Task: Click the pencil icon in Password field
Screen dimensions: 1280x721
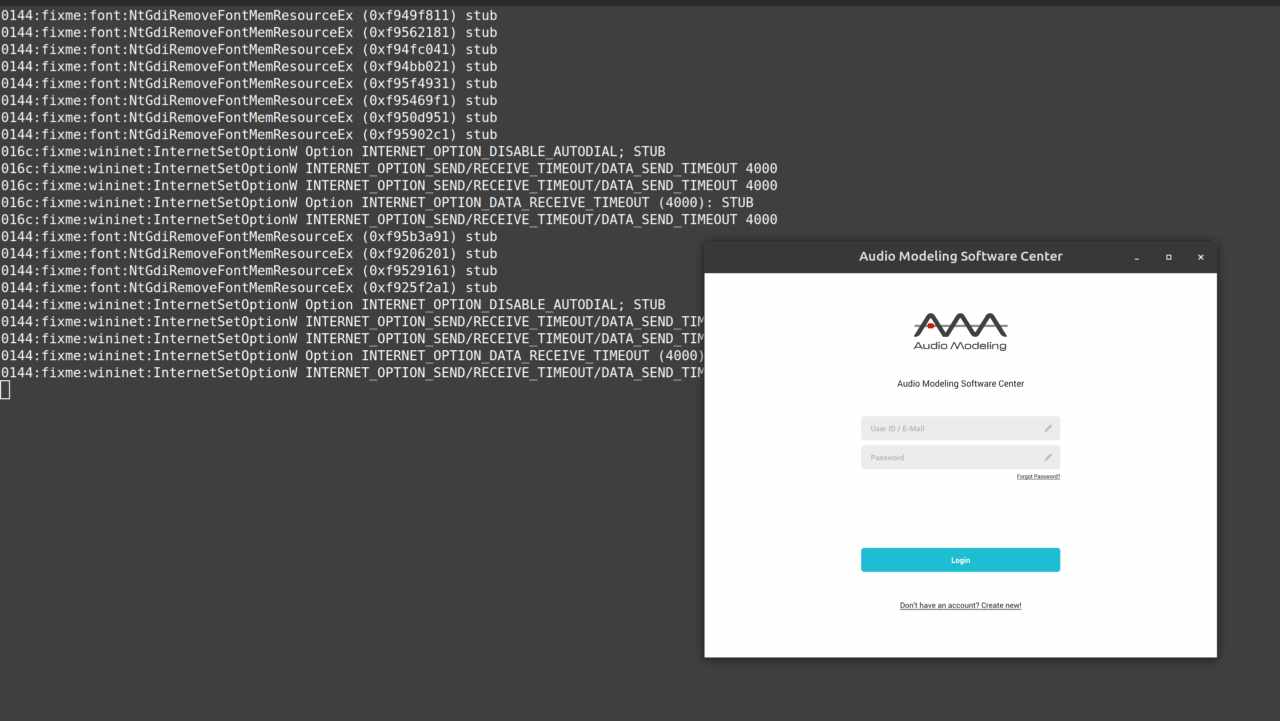Action: coord(1048,457)
